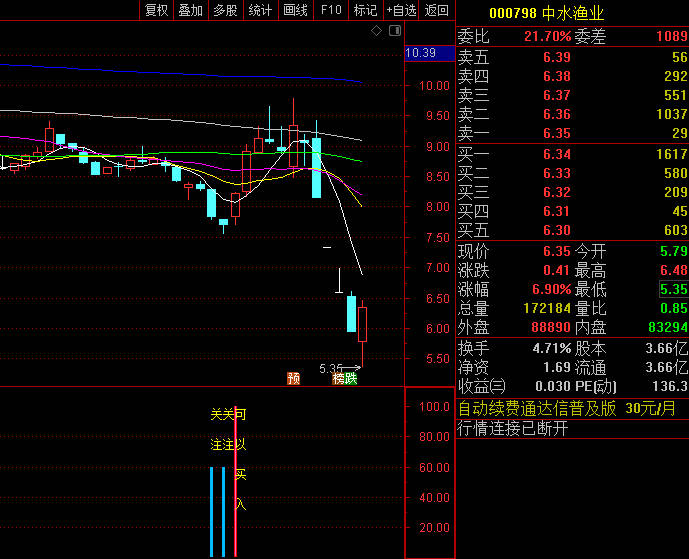Click the 最高 value 6.48
This screenshot has height=559, width=689.
[x=674, y=270]
